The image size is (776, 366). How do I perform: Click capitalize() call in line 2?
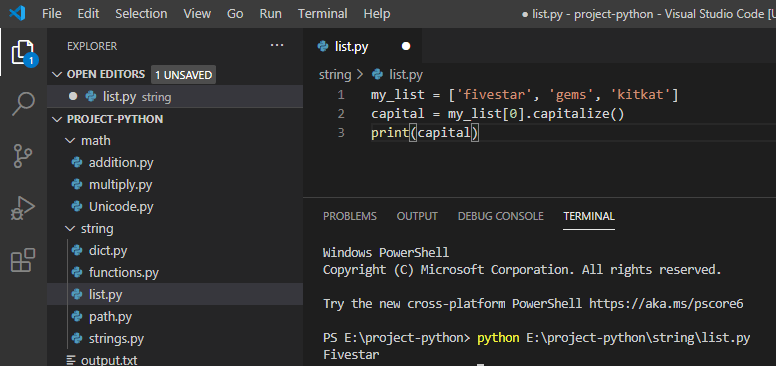click(579, 114)
